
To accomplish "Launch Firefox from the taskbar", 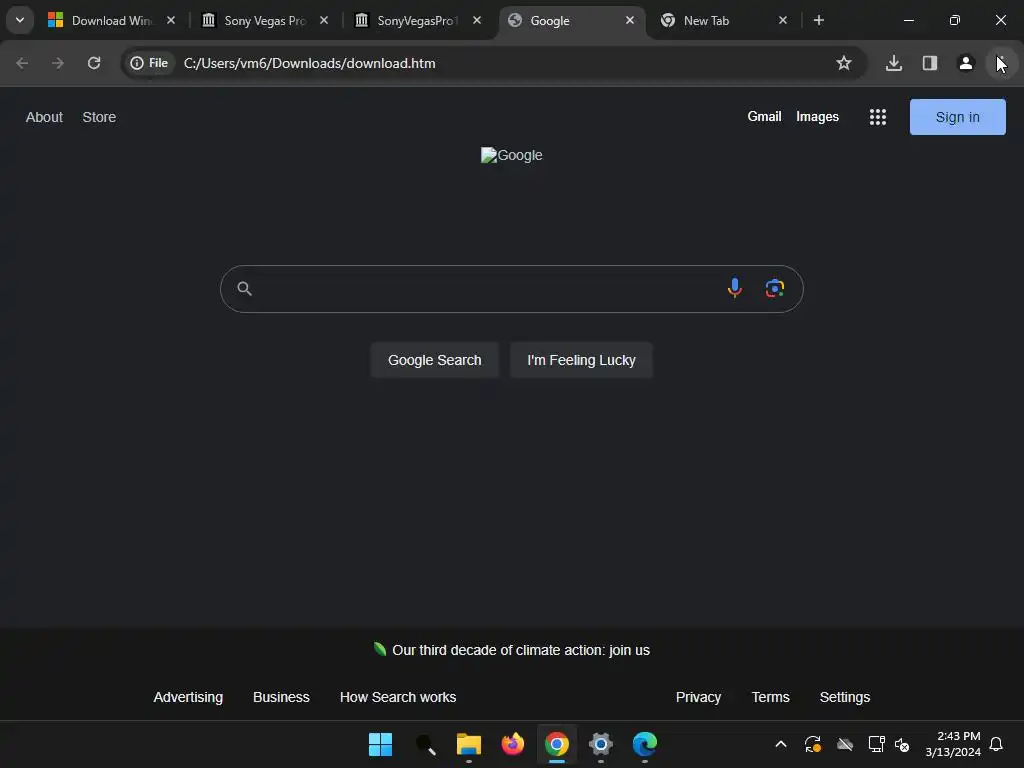I will pos(513,744).
